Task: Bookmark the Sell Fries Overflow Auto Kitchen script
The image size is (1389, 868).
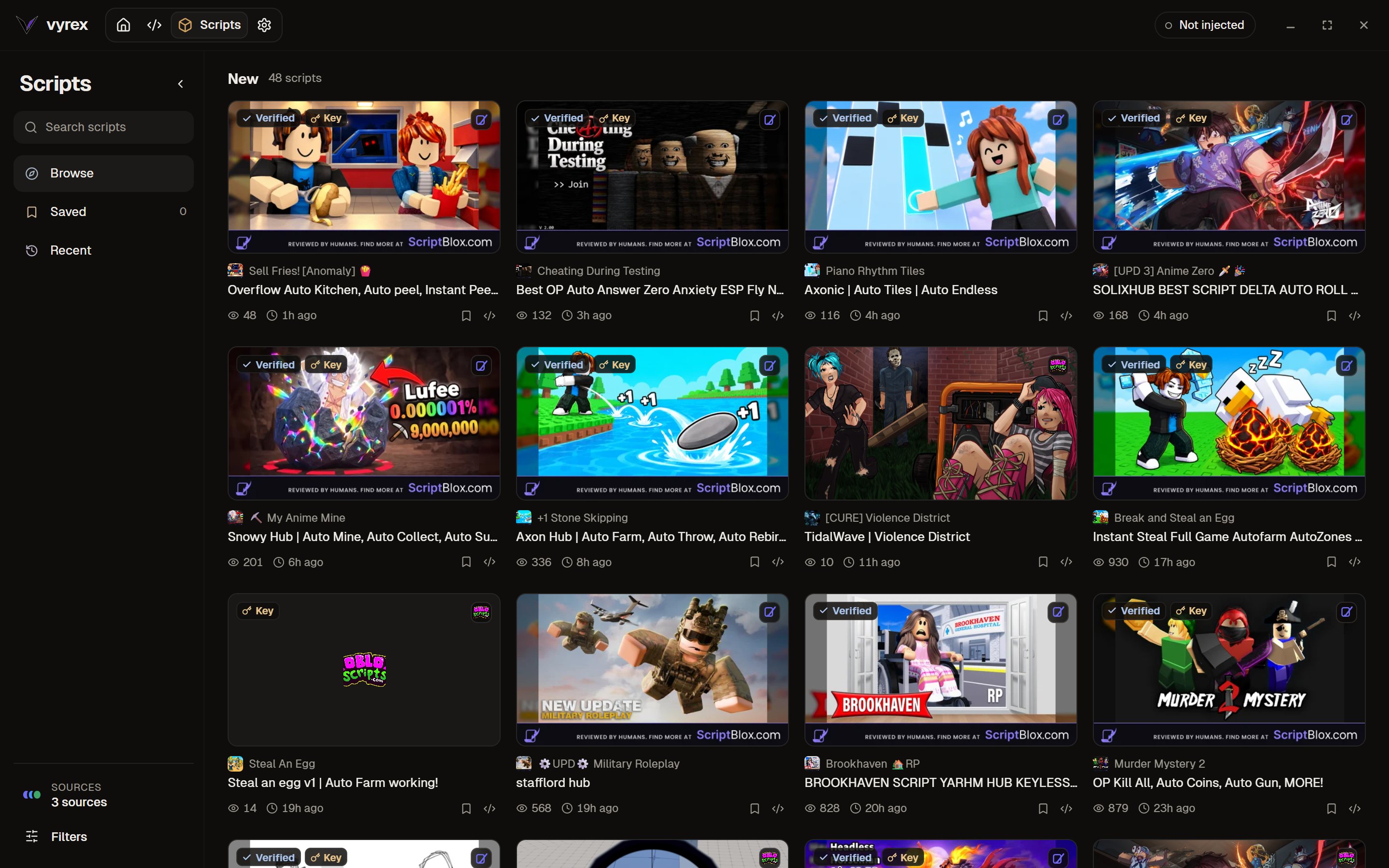Action: click(x=466, y=316)
